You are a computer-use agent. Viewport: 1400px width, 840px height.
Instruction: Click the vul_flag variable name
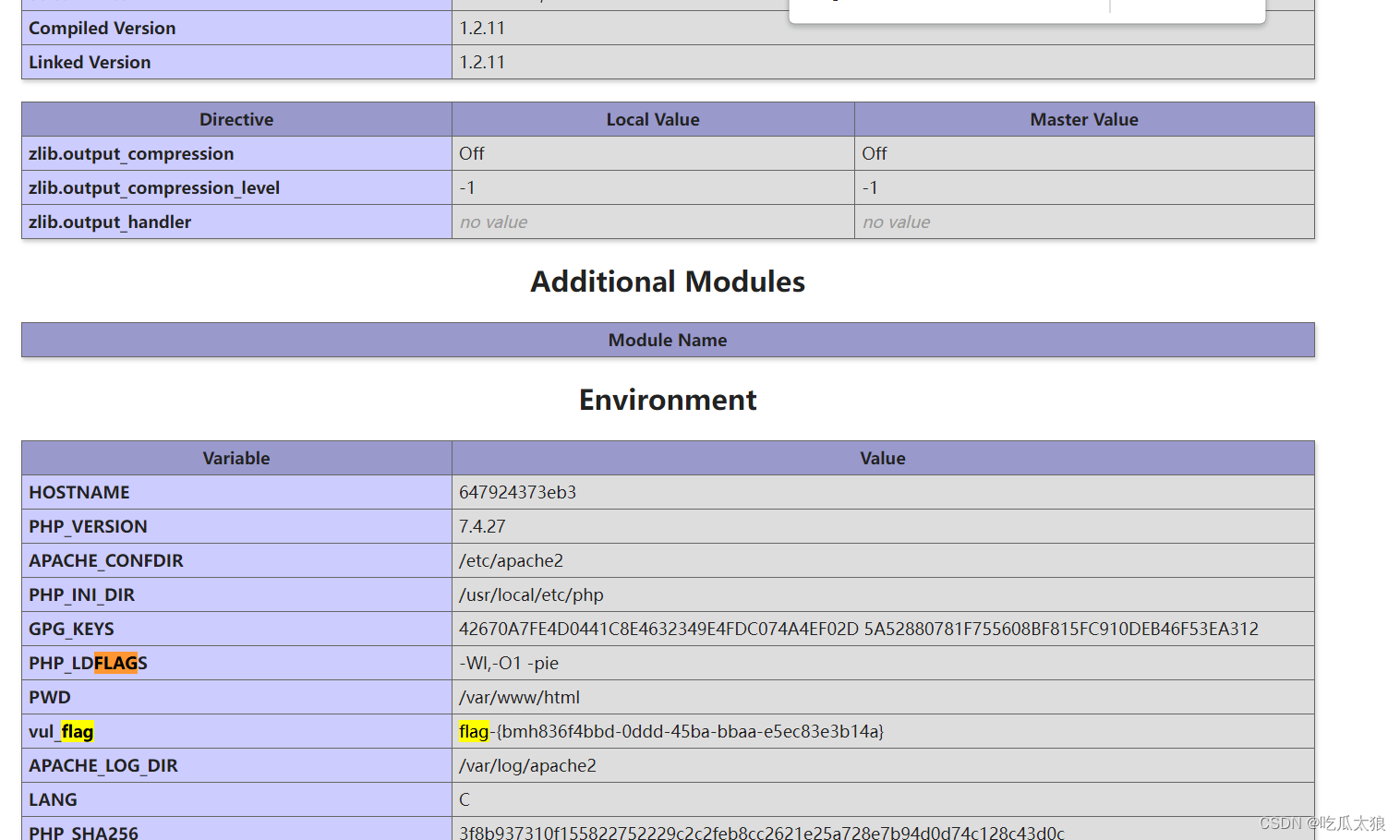tap(61, 731)
